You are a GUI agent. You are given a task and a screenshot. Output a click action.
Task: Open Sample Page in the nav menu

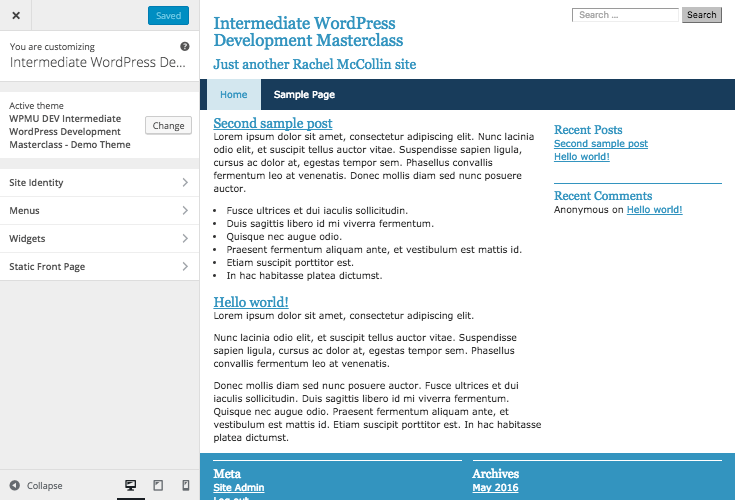(304, 95)
